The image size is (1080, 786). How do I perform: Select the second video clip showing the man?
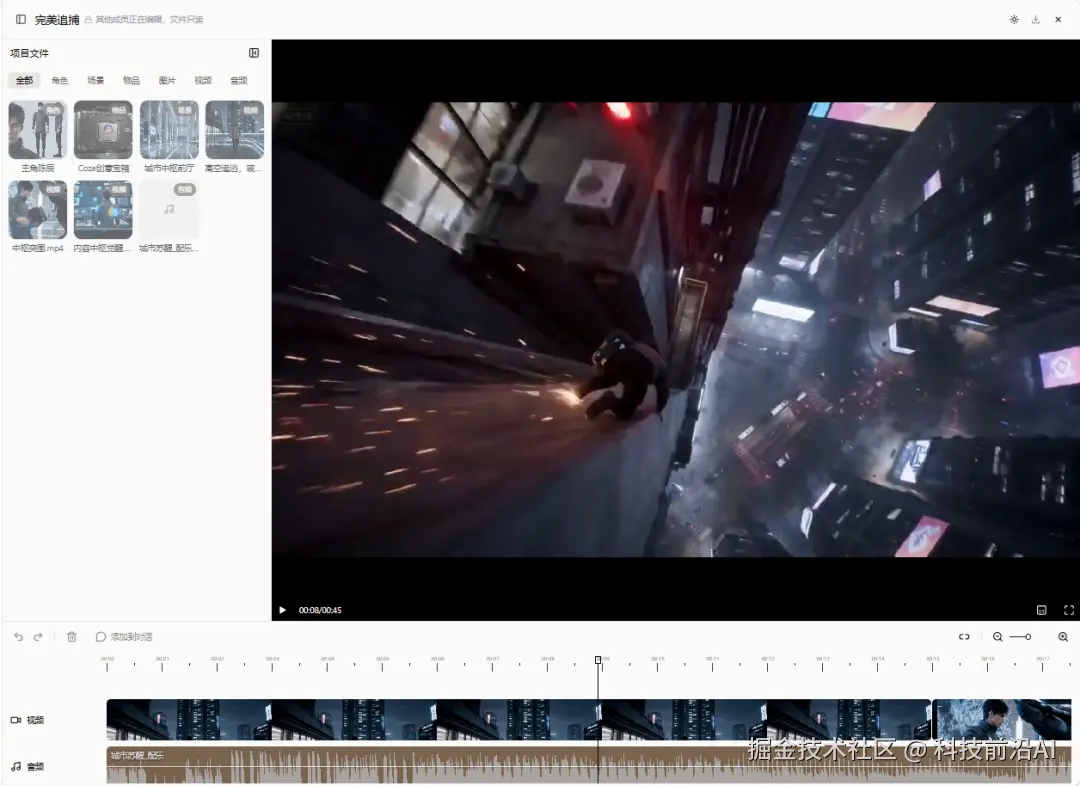coord(1001,720)
